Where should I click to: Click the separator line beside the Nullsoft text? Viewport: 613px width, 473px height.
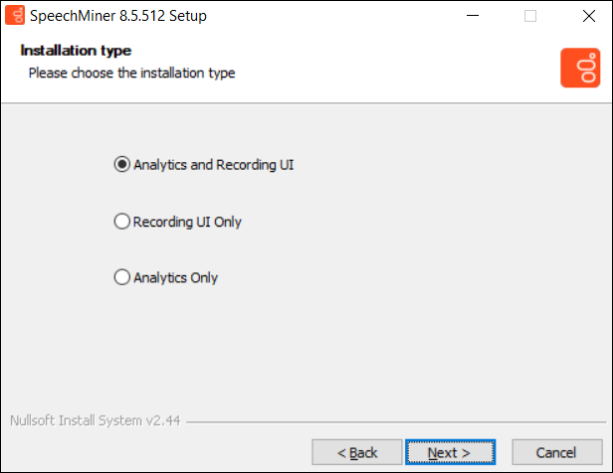pos(396,422)
